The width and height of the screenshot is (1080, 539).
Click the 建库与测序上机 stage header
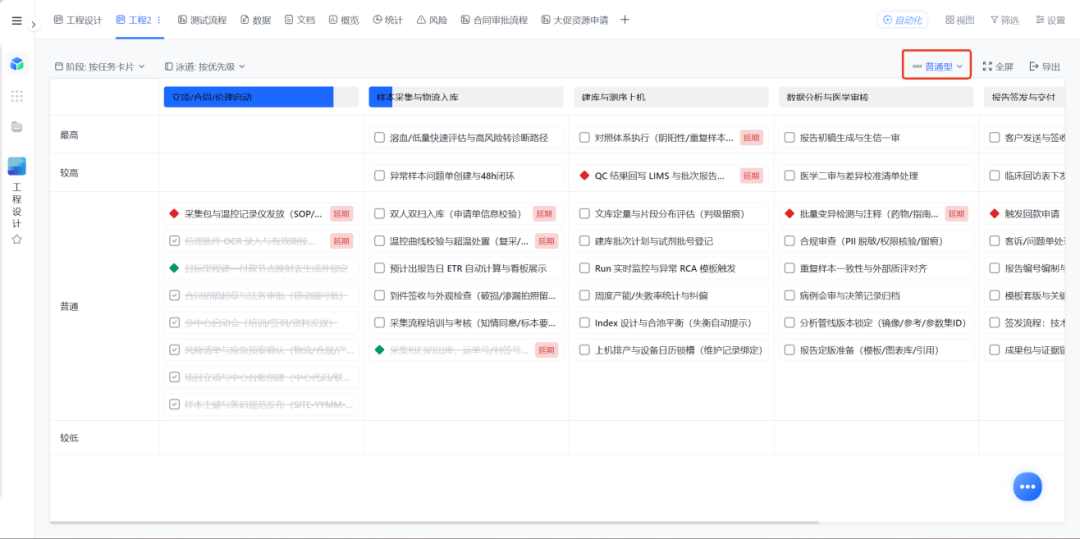pyautogui.click(x=671, y=97)
